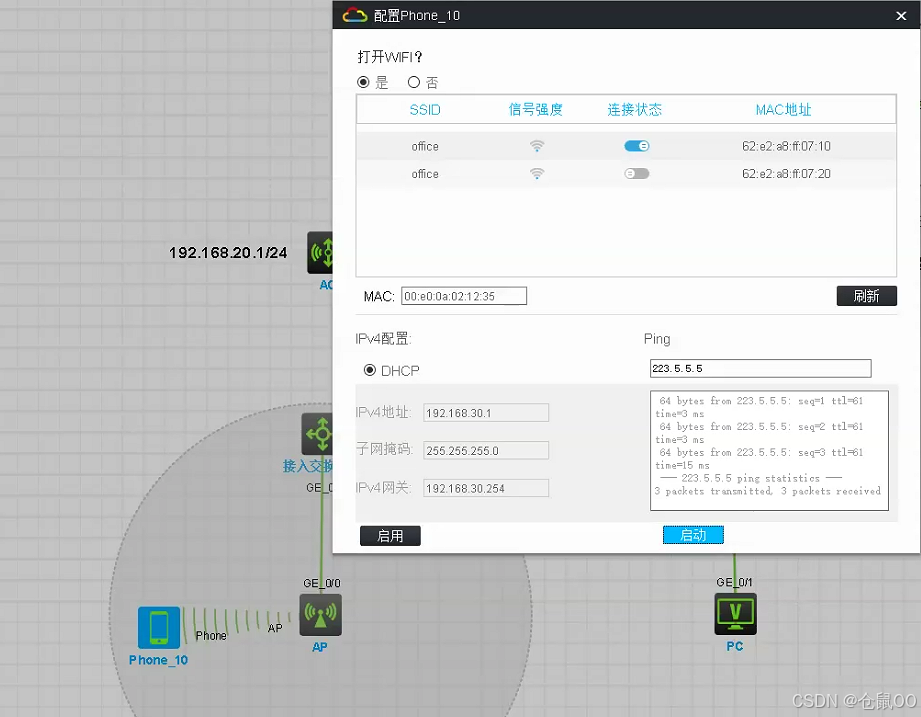Select the DHCP radio option
Viewport: 921px width, 717px height.
click(x=369, y=370)
